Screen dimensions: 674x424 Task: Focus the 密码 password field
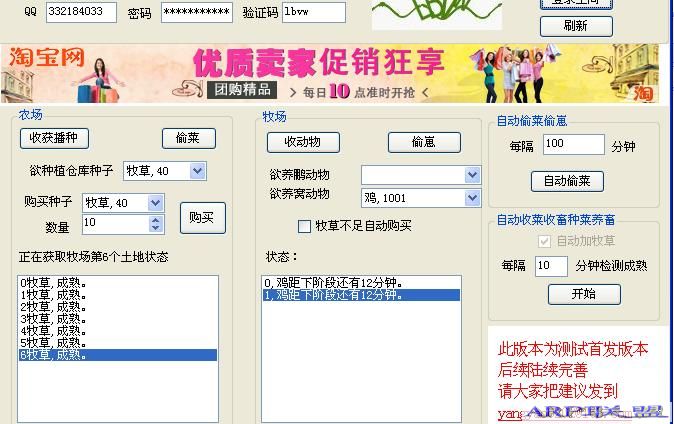[196, 12]
